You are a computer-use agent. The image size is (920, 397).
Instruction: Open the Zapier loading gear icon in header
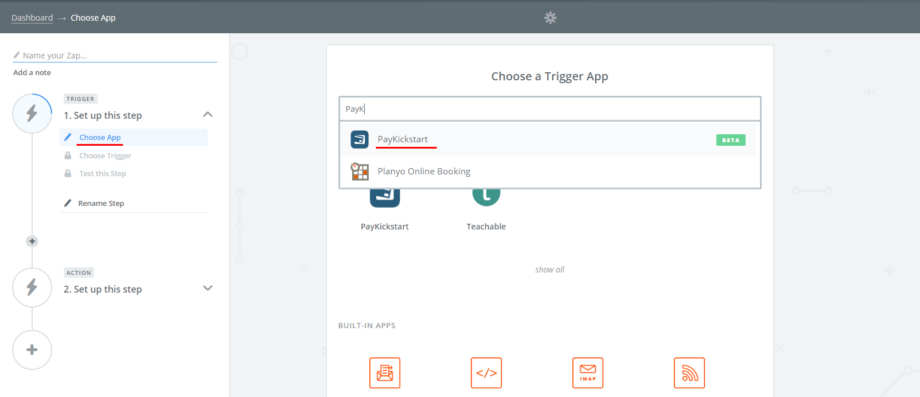pos(550,18)
